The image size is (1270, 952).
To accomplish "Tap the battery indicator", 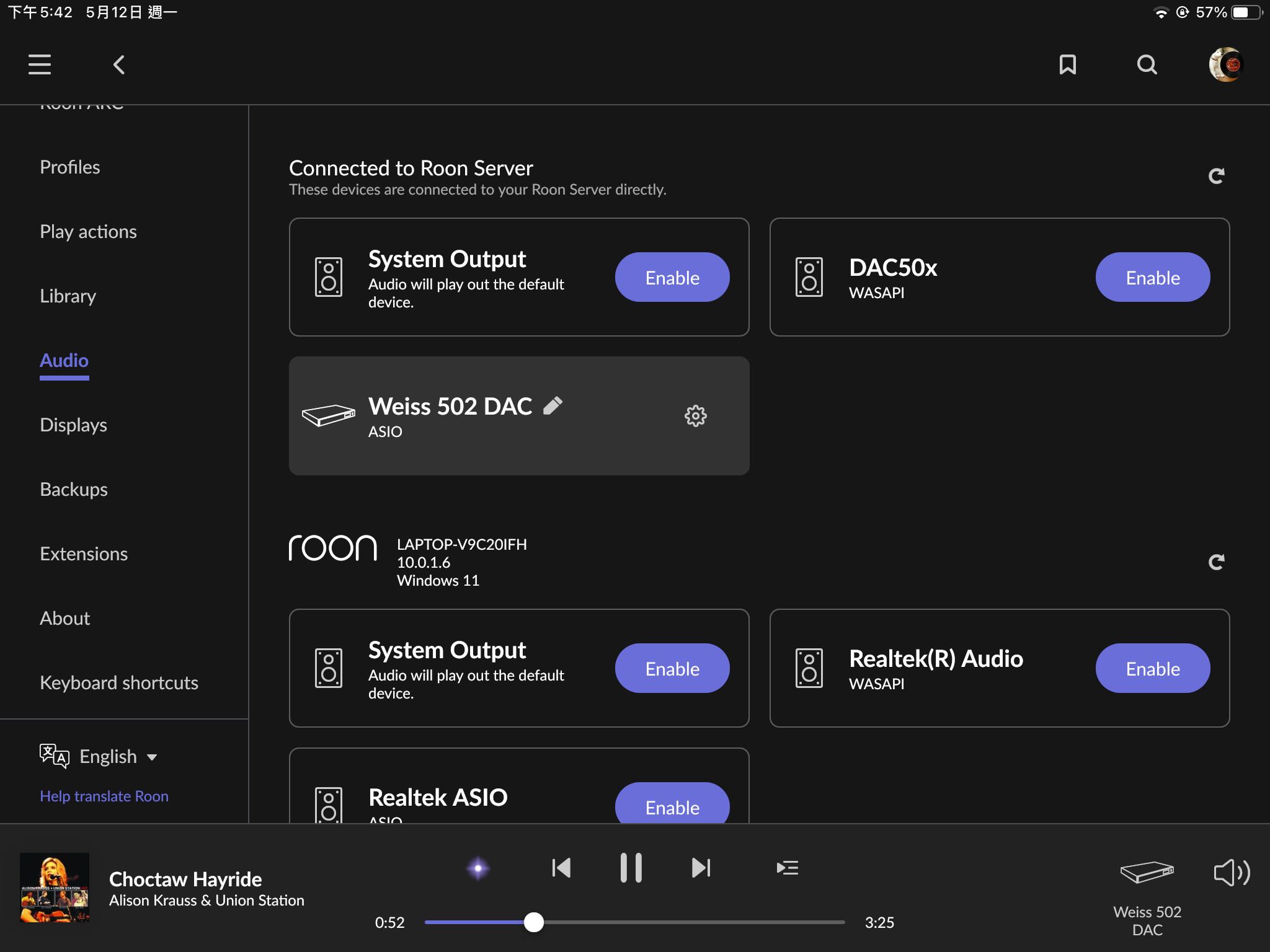I will [1246, 13].
